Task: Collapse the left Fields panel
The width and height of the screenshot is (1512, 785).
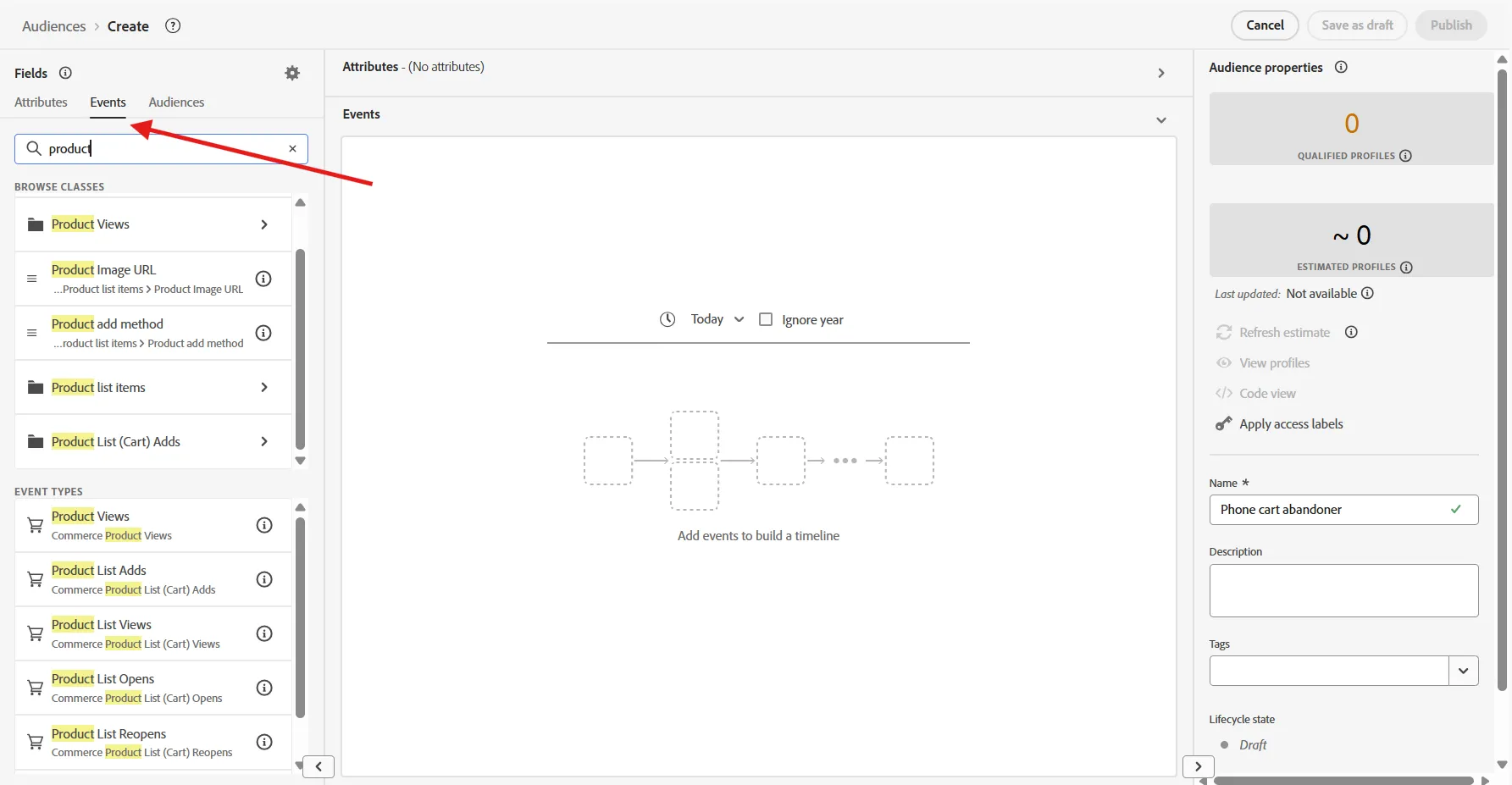Action: point(318,766)
